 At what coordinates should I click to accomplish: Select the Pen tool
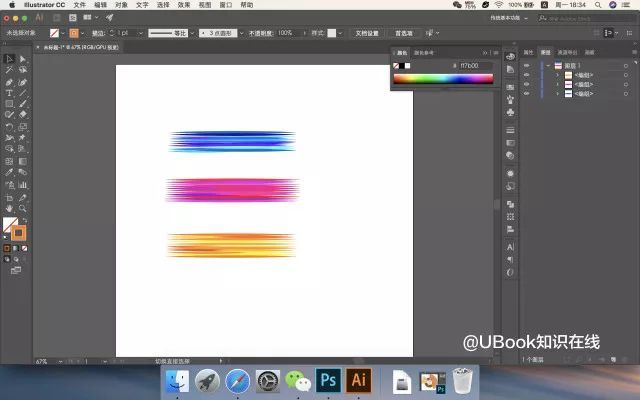[x=9, y=82]
